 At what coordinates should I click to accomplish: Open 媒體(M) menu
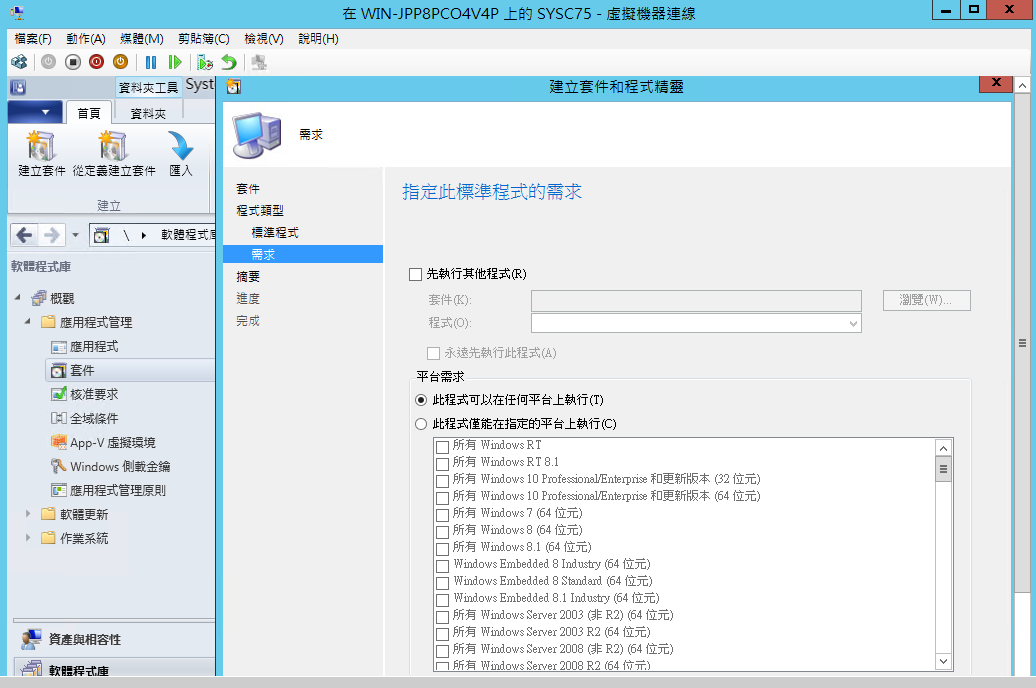142,39
